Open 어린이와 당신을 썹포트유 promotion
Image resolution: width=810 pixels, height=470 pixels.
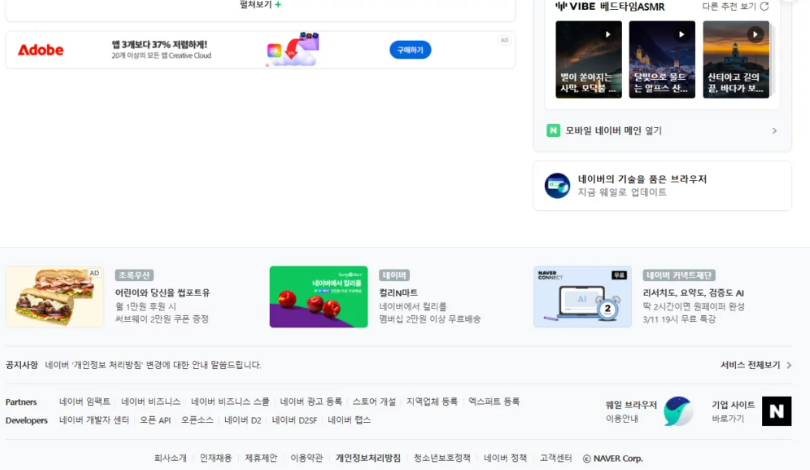click(162, 293)
